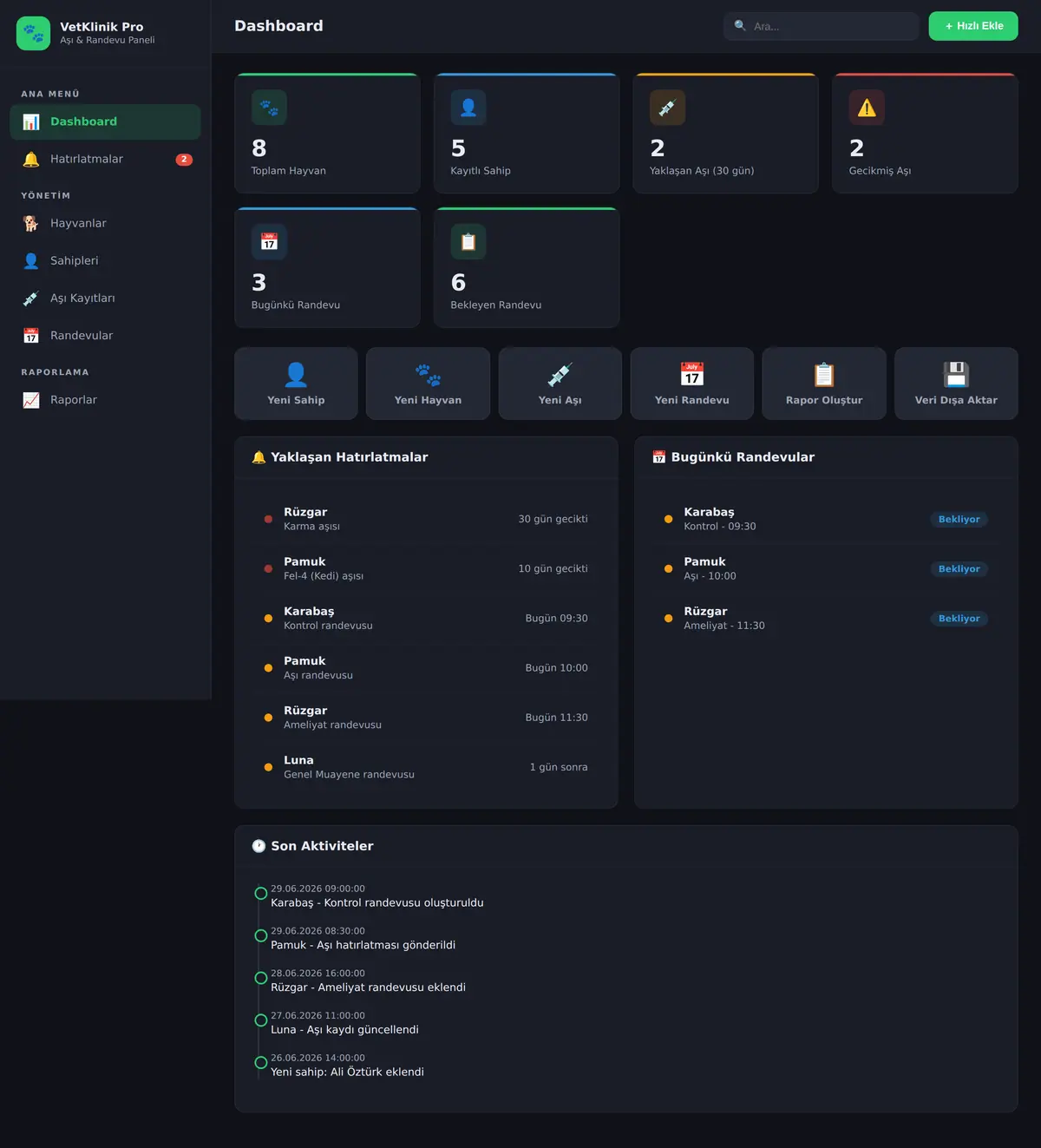Image resolution: width=1041 pixels, height=1148 pixels.
Task: Select the Pamuk Fel-4 (Kedi) aşısı reminder
Action: [x=426, y=568]
